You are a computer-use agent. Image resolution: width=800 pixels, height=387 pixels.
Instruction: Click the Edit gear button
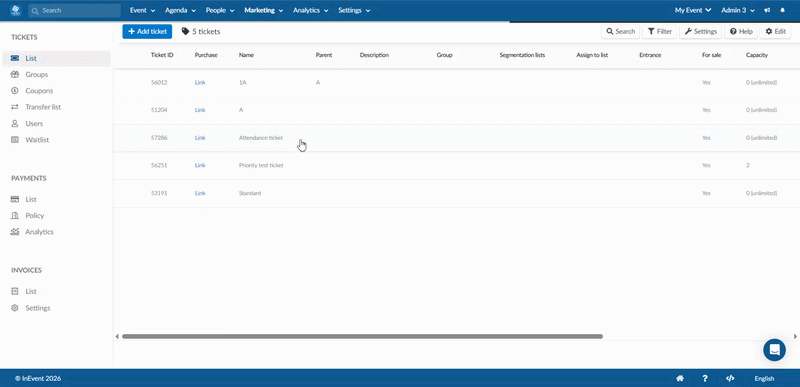pyautogui.click(x=776, y=32)
